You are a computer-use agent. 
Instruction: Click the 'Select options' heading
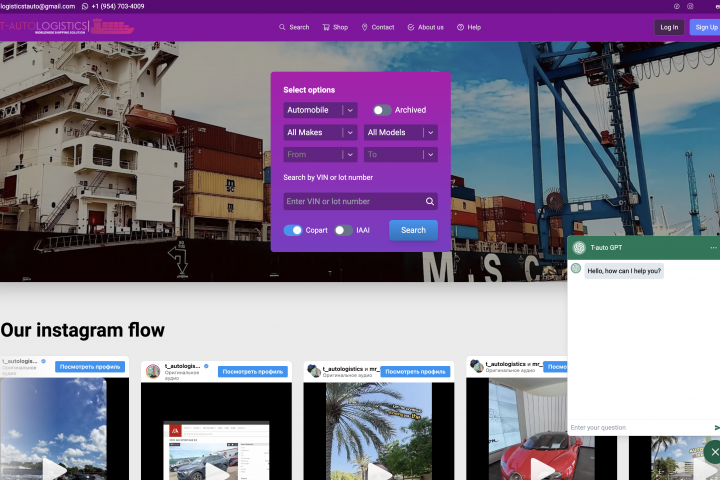pos(309,90)
